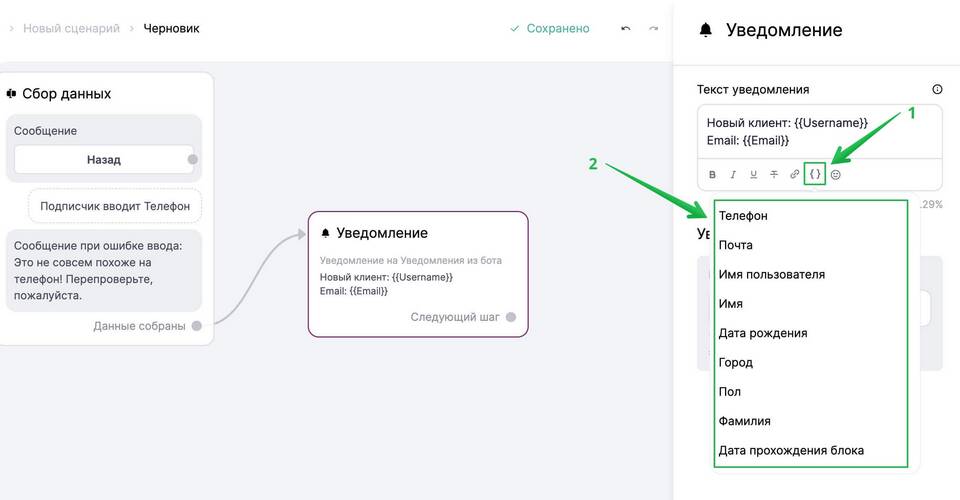Open Новый сценарий breadcrumb link
This screenshot has height=500, width=960.
point(72,28)
